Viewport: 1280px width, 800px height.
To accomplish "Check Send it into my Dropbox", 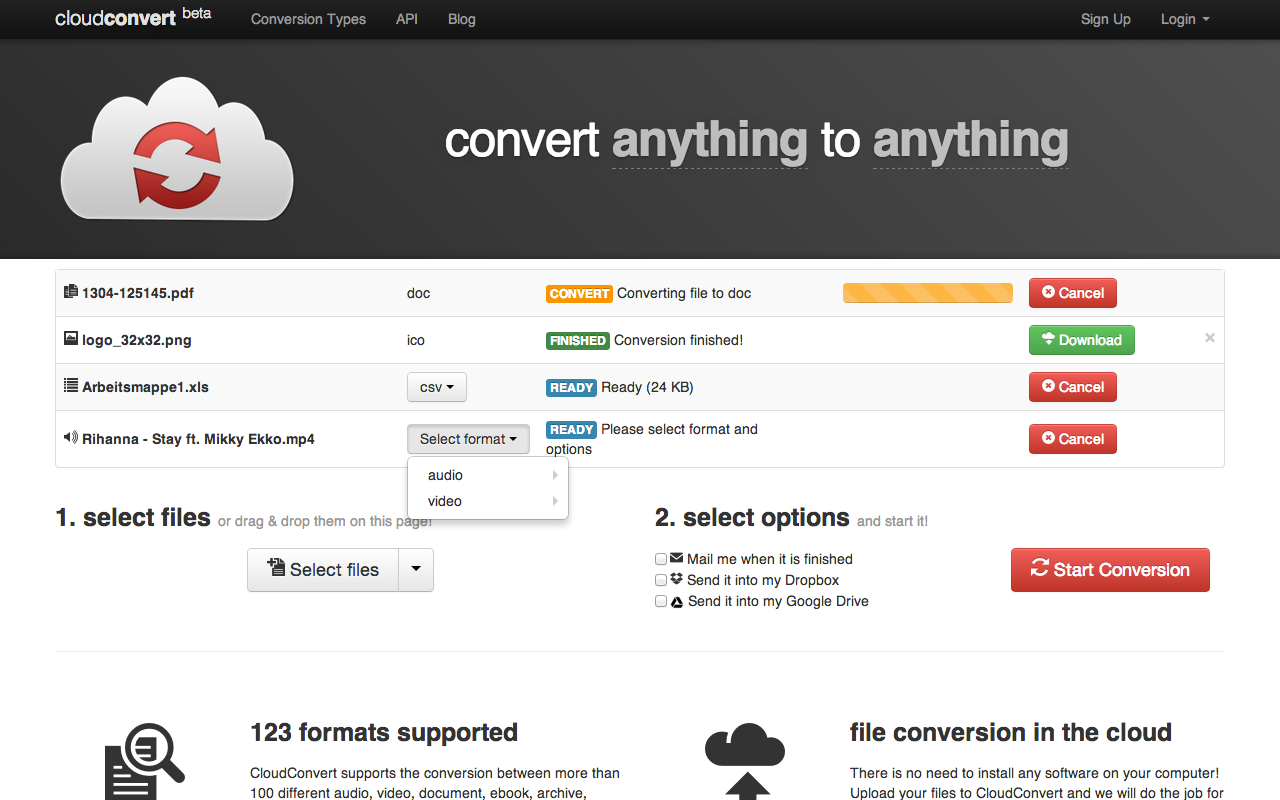I will pyautogui.click(x=661, y=580).
